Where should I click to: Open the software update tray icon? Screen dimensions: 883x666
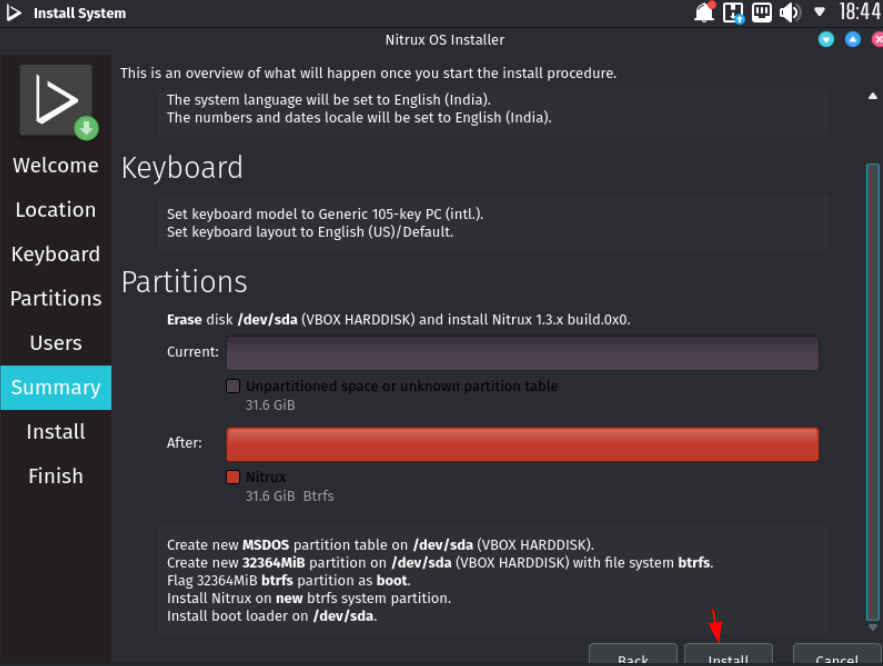pyautogui.click(x=733, y=12)
